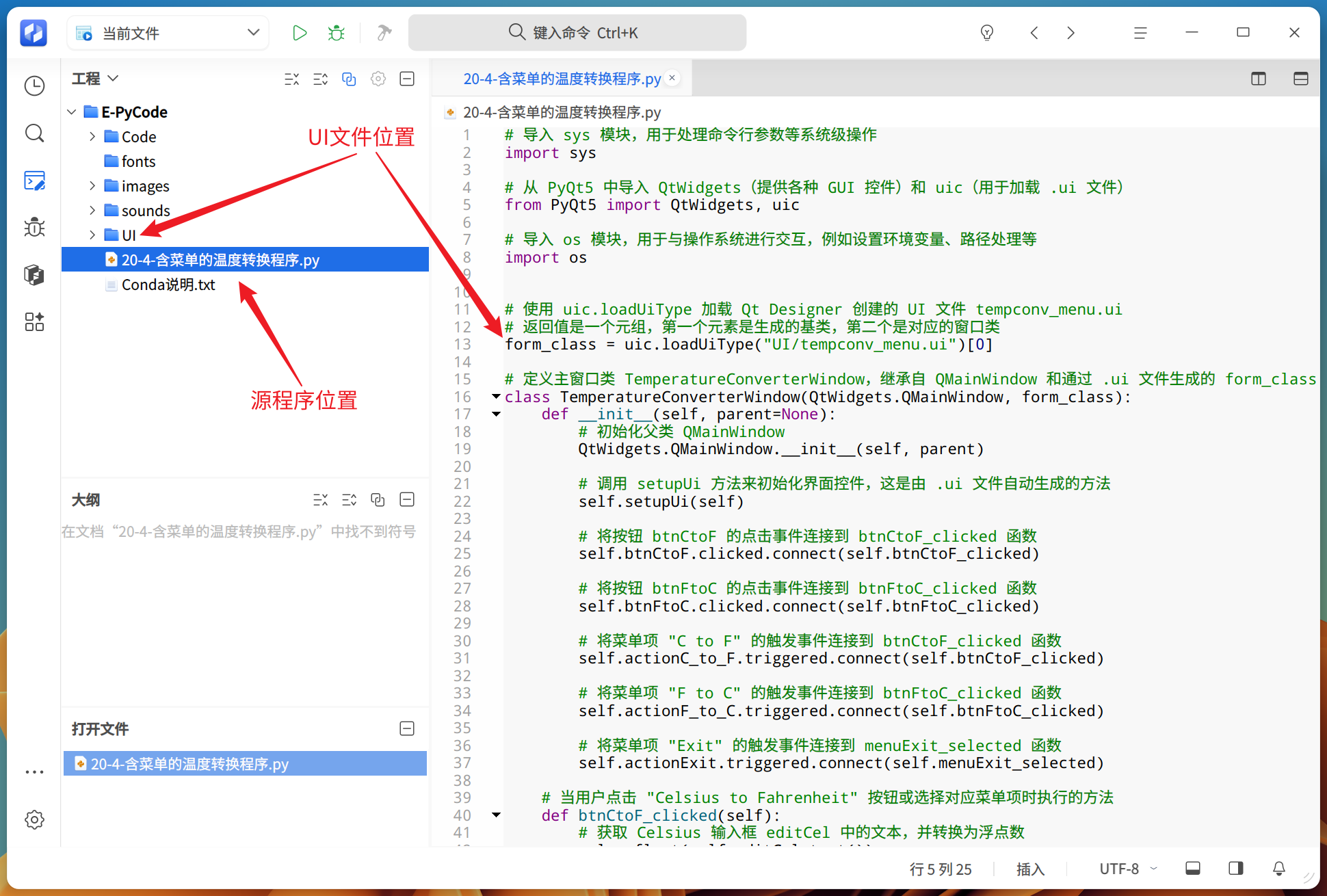Image resolution: width=1327 pixels, height=896 pixels.
Task: Click the command search box
Action: [x=577, y=33]
